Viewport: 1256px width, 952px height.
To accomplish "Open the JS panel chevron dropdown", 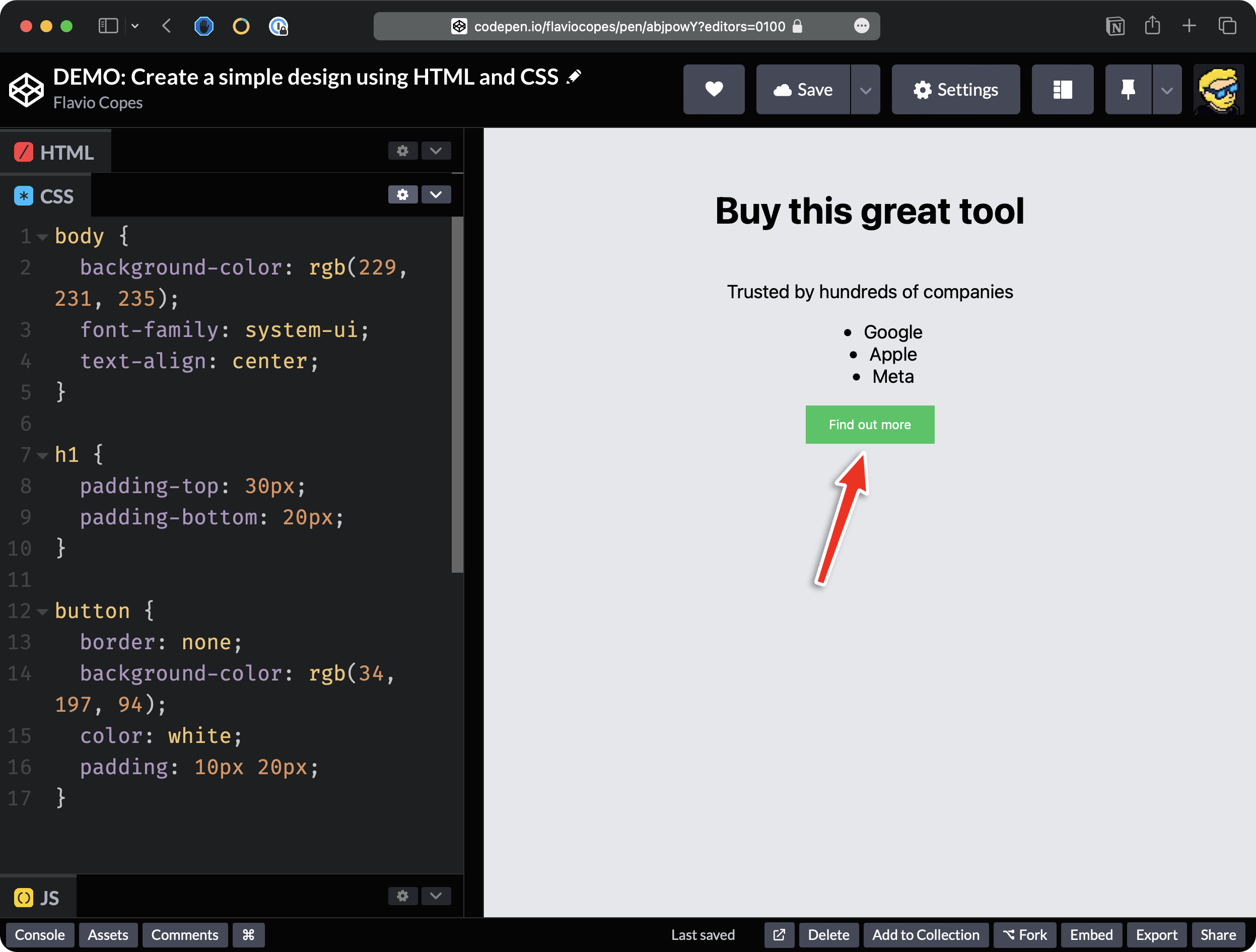I will pyautogui.click(x=436, y=896).
